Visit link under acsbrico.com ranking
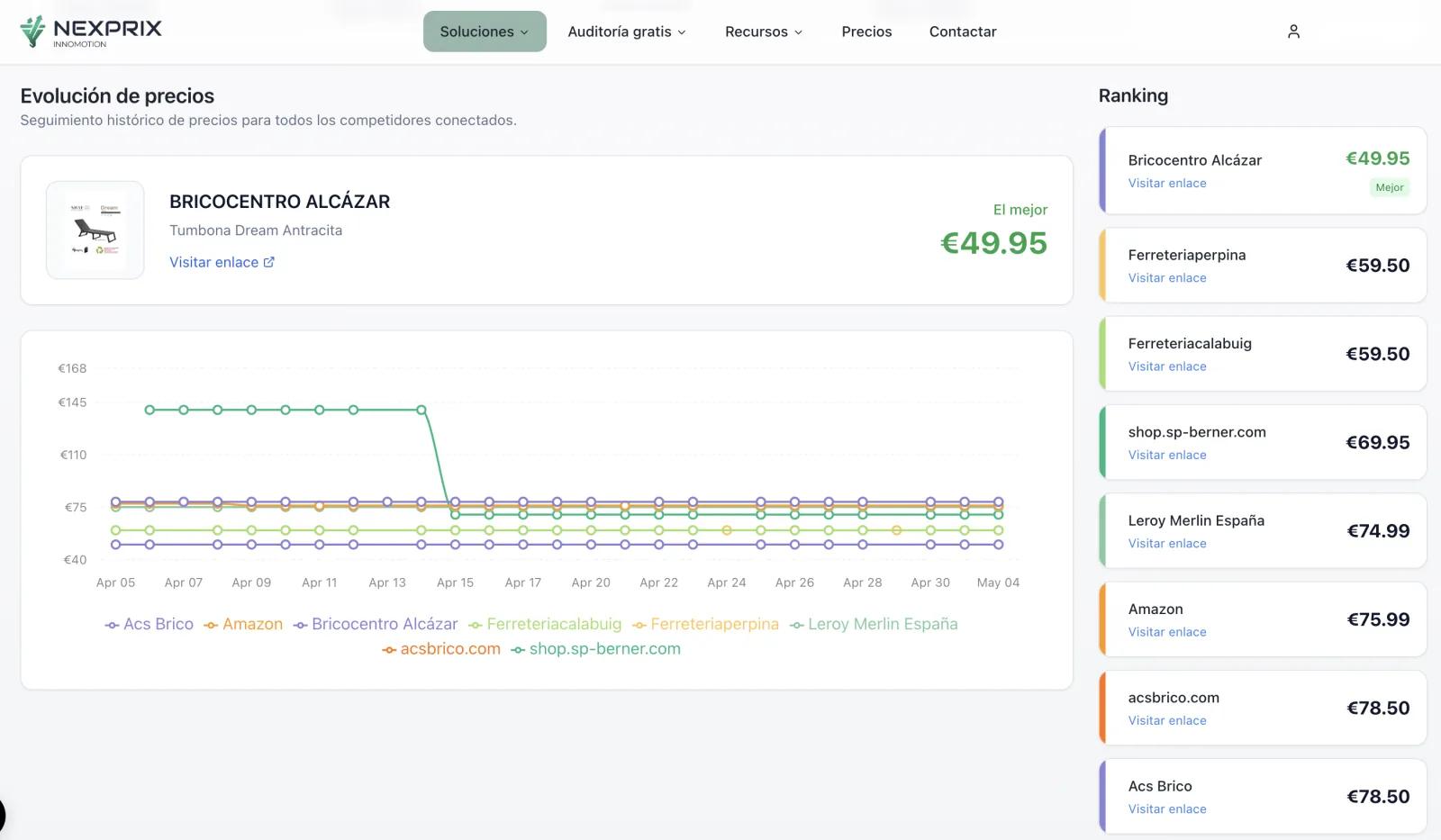The image size is (1441, 840). coord(1167,720)
